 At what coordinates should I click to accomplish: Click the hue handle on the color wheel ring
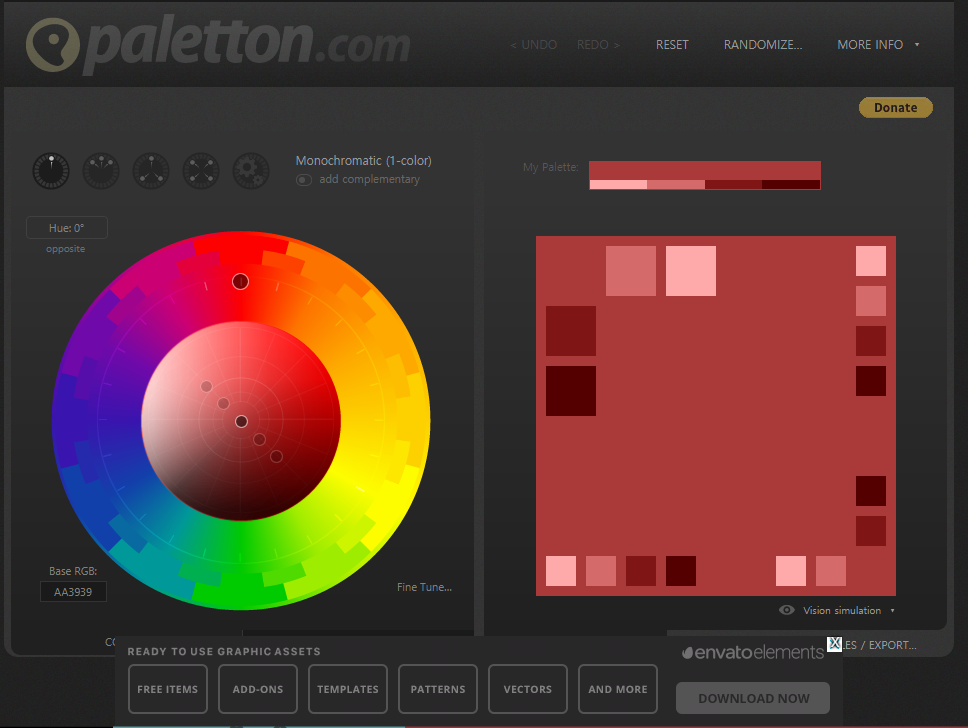click(240, 282)
